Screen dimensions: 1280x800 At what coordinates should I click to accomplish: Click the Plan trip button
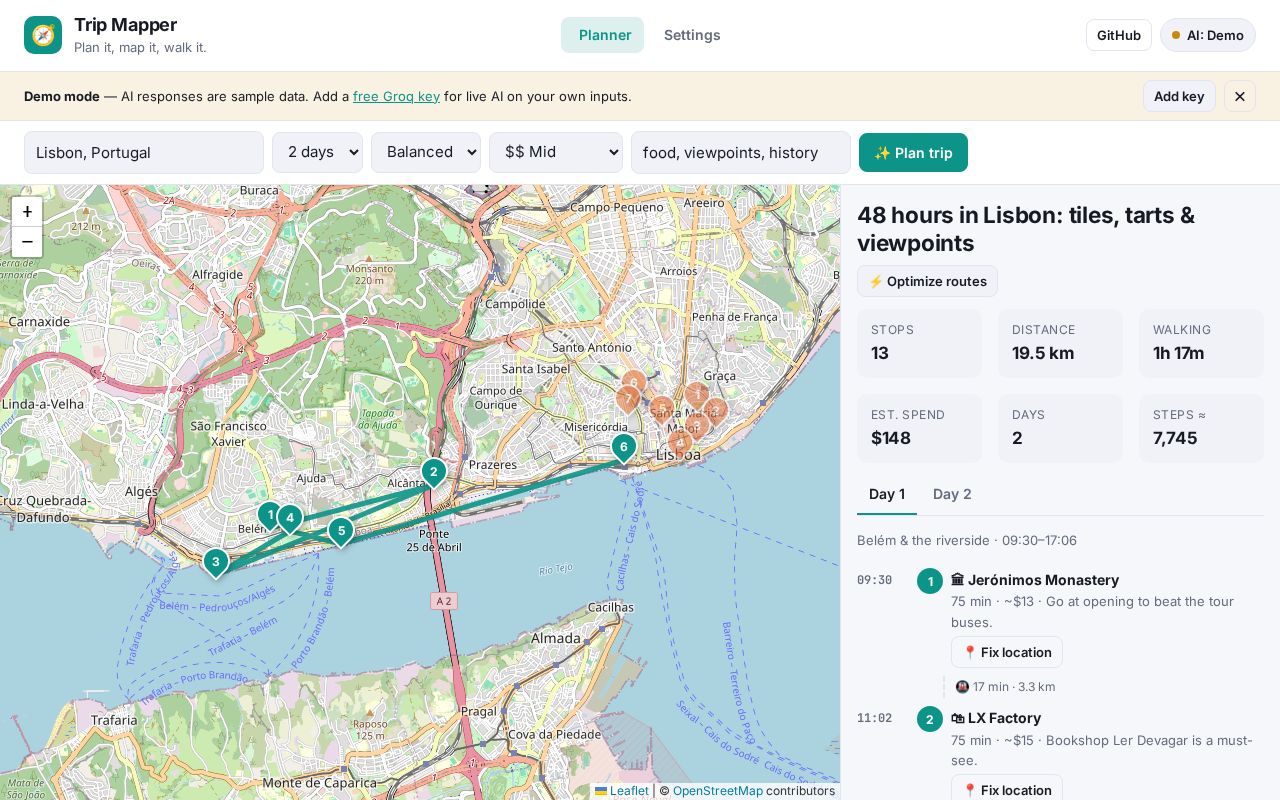(913, 152)
